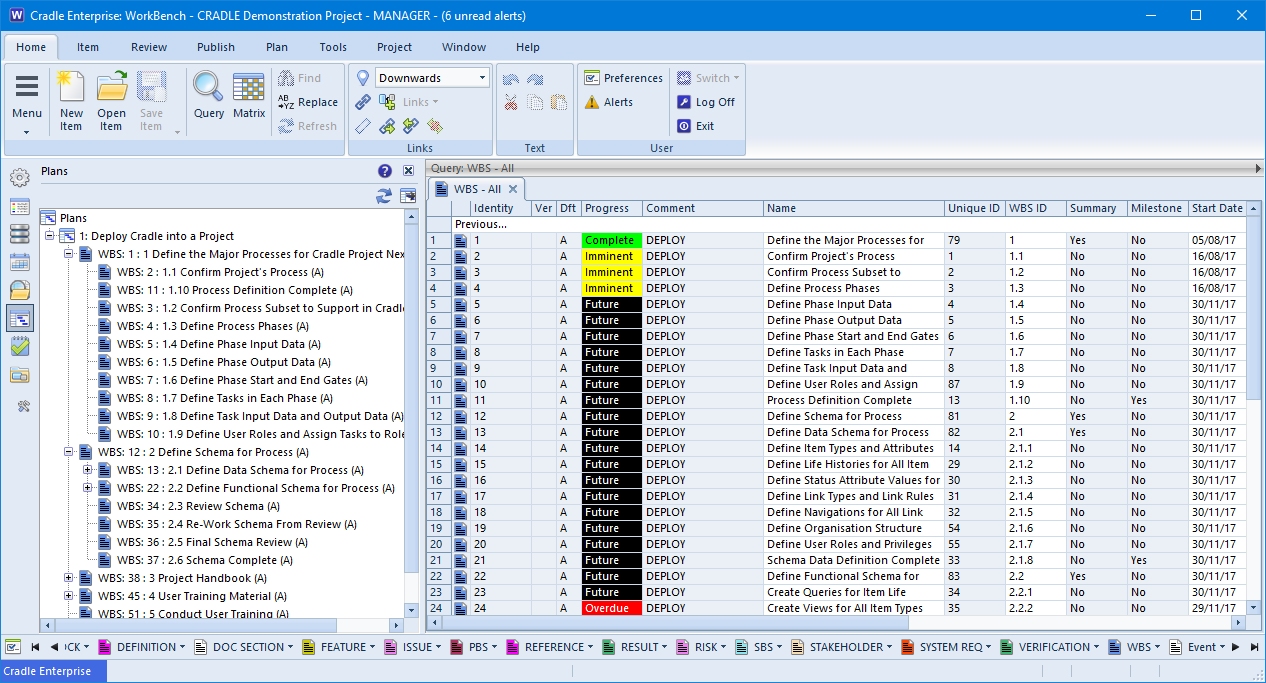
Task: Open the sidebar colored list icon
Action: tap(20, 207)
